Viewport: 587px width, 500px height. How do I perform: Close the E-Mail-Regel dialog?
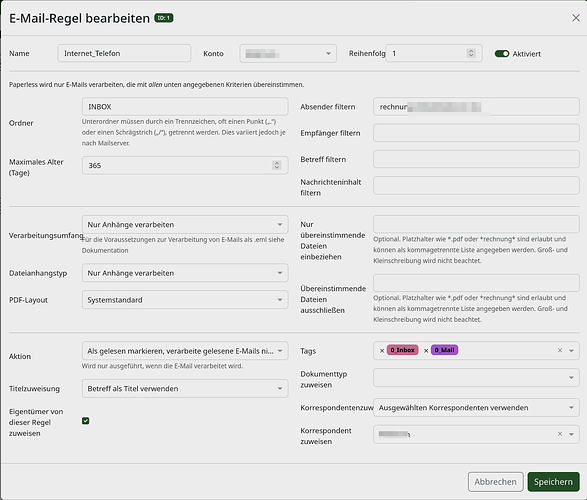pyautogui.click(x=576, y=18)
